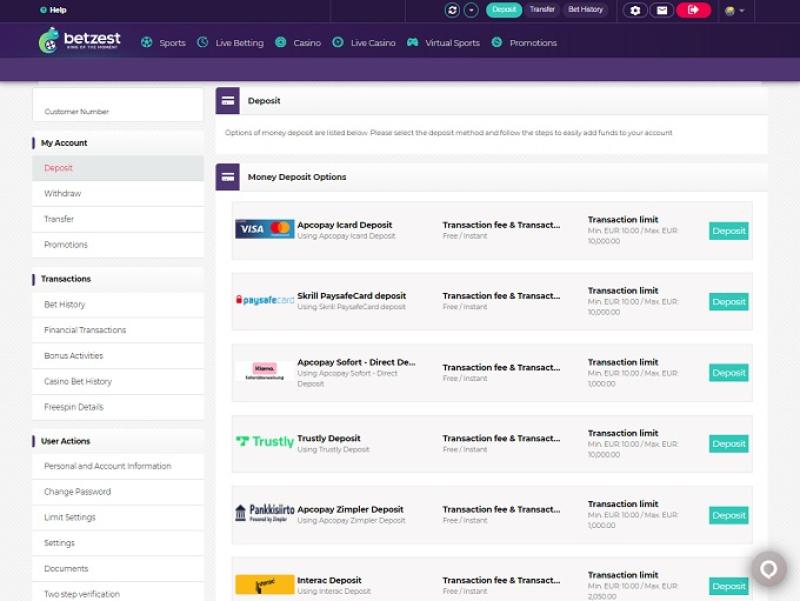Open the mail envelope icon

click(x=662, y=10)
